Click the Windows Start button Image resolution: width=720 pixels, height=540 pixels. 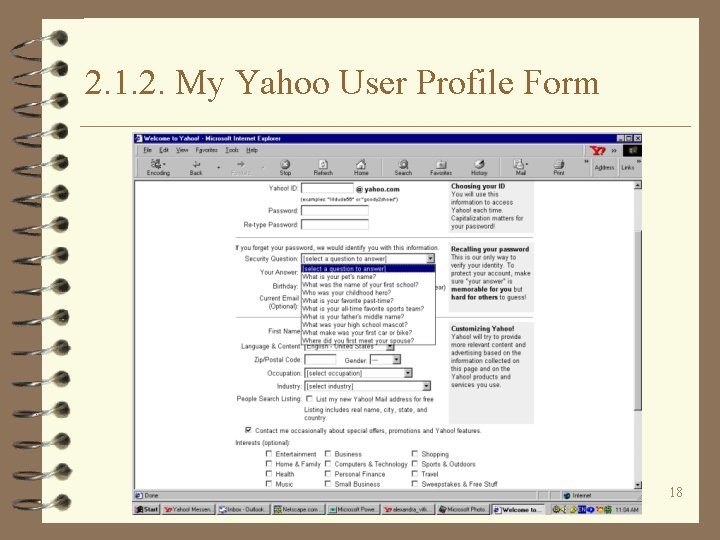click(x=147, y=509)
